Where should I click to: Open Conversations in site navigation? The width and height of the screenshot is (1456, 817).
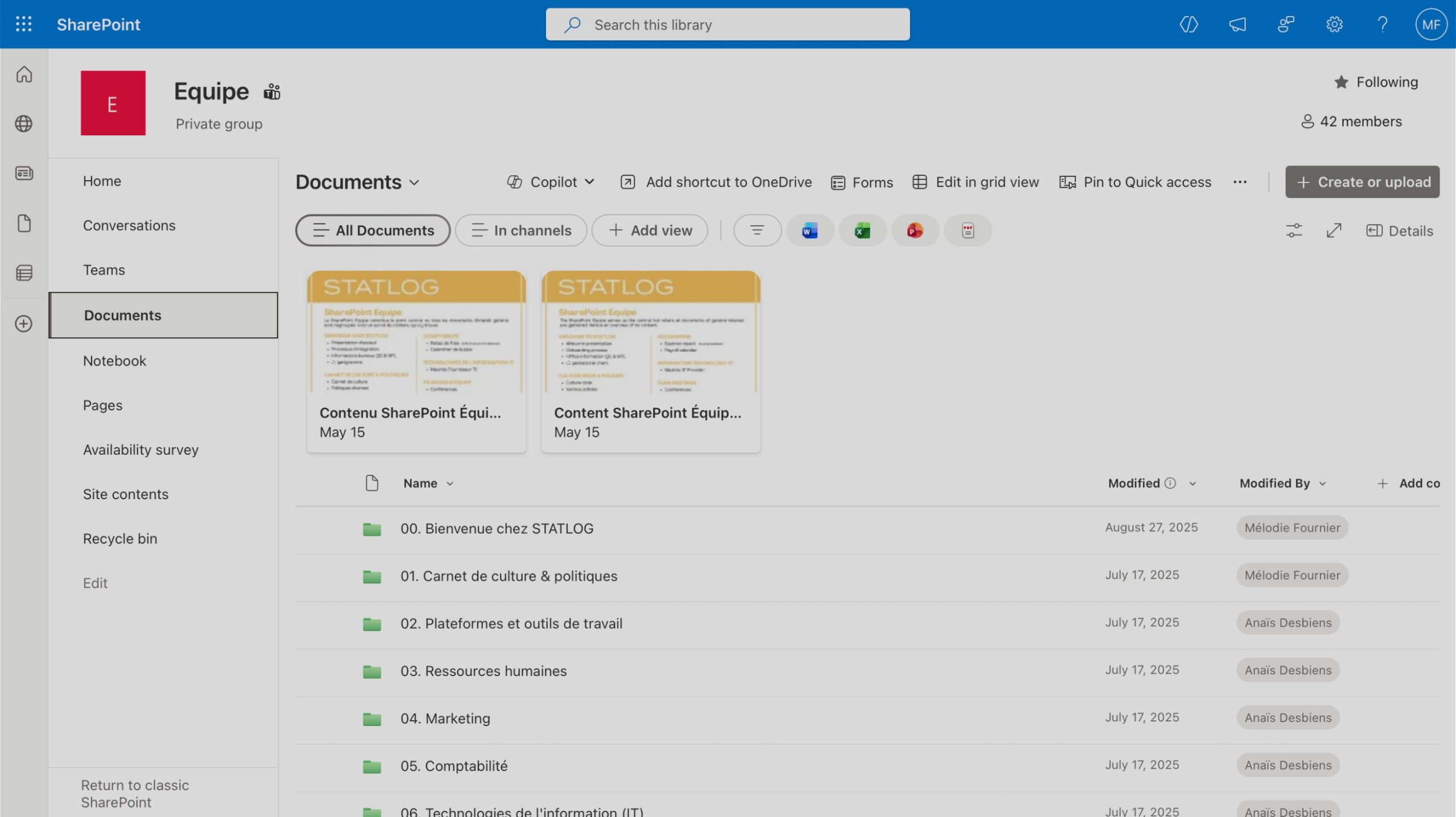pos(129,225)
